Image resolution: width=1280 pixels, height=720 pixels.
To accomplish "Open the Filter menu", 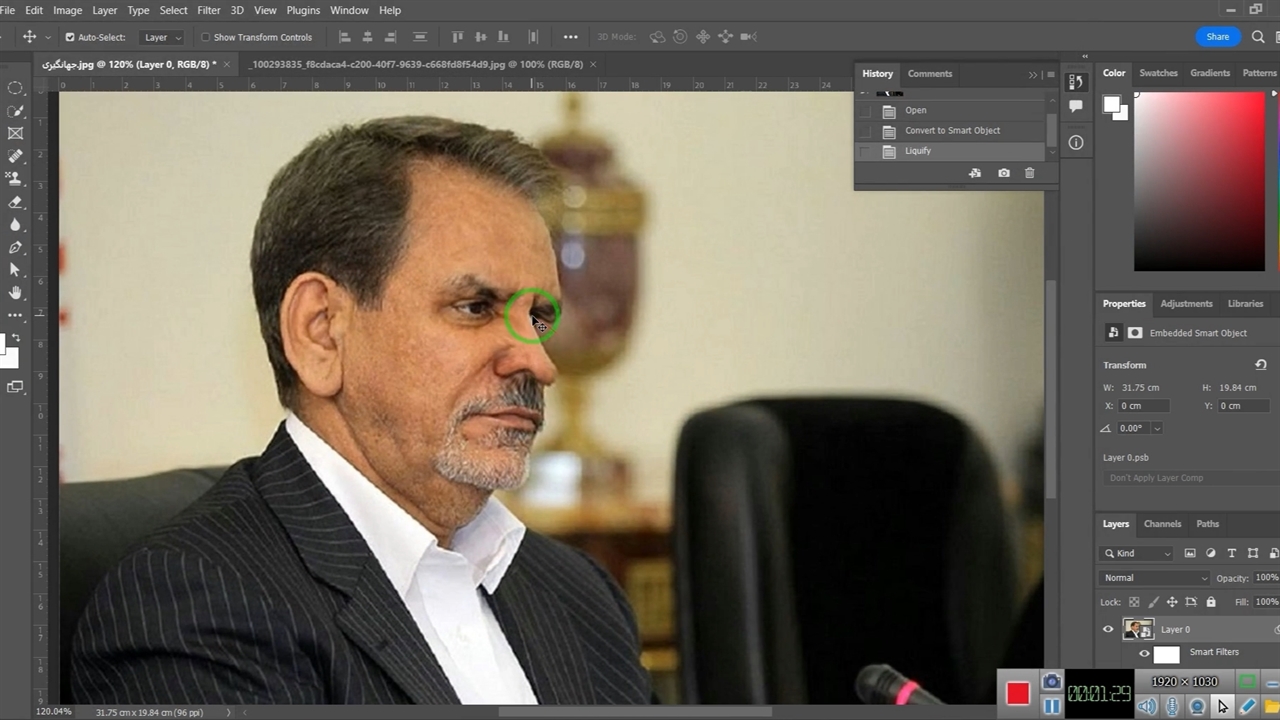I will click(x=209, y=10).
